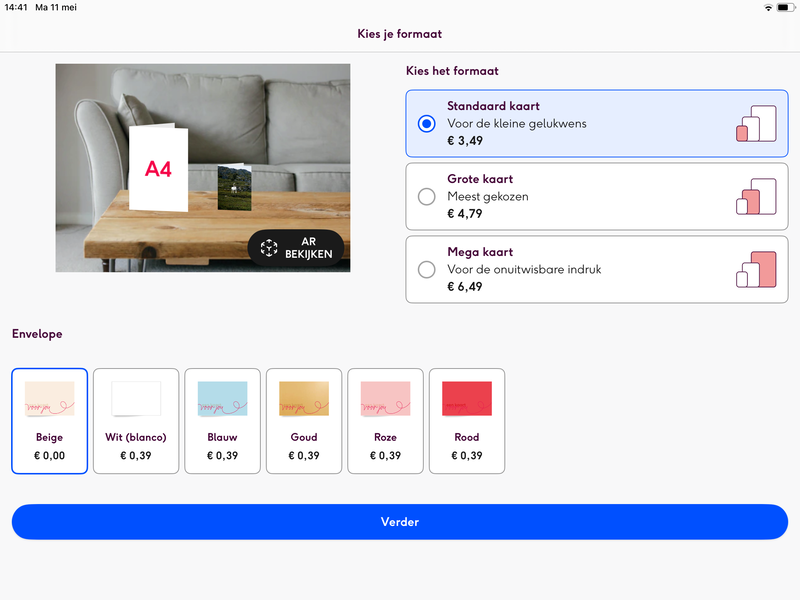Click the Standaard kaart size icon

[x=756, y=123]
